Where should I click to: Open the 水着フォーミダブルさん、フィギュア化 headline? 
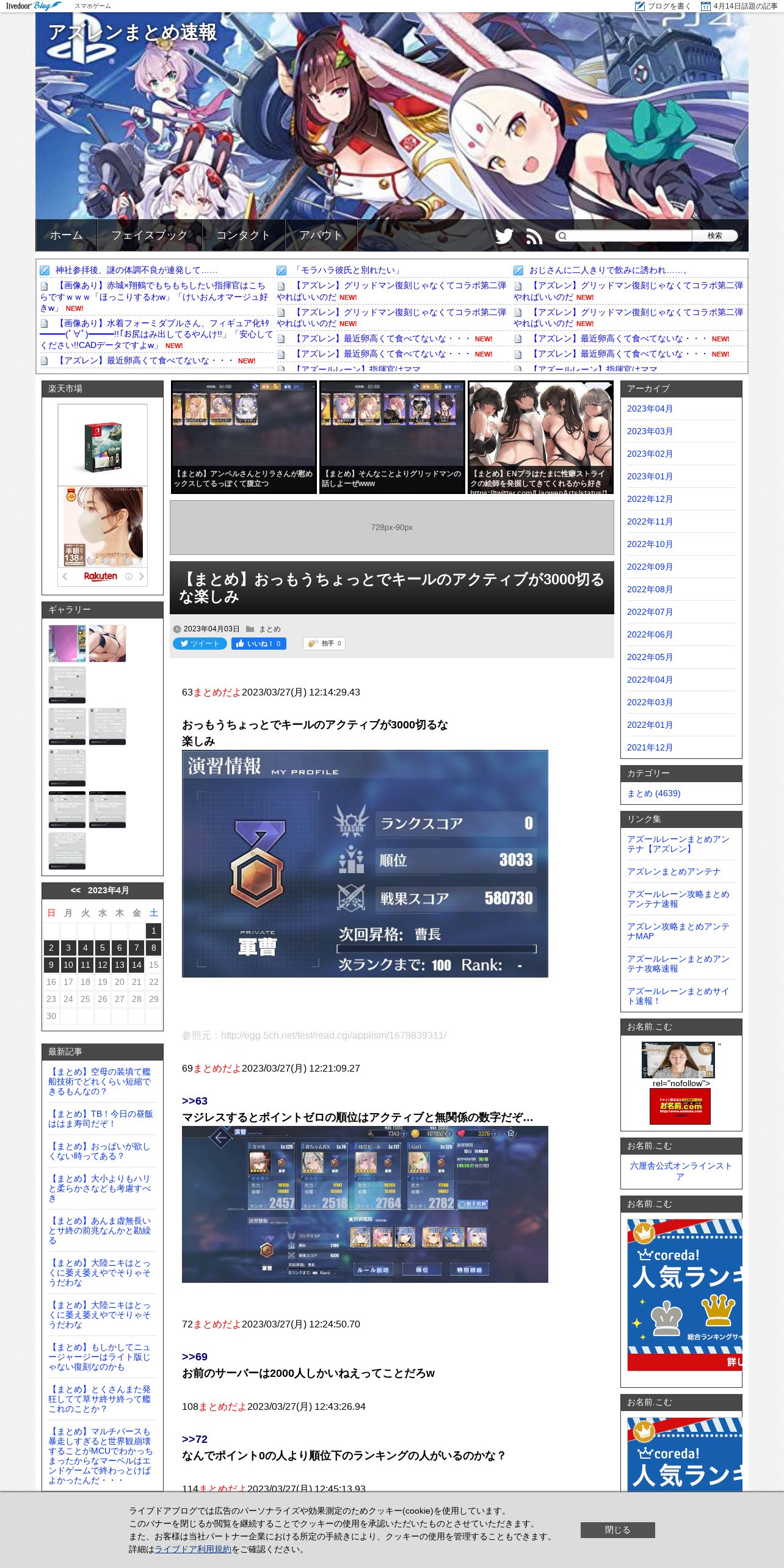tap(156, 334)
